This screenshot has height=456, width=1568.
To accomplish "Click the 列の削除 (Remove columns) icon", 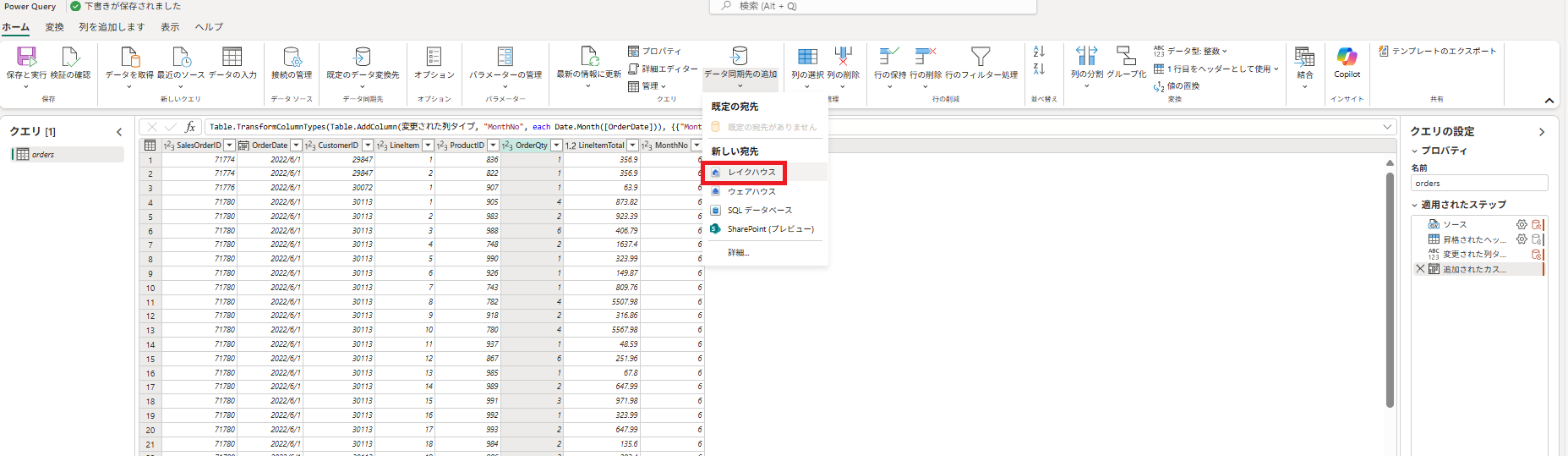I will pos(843,57).
